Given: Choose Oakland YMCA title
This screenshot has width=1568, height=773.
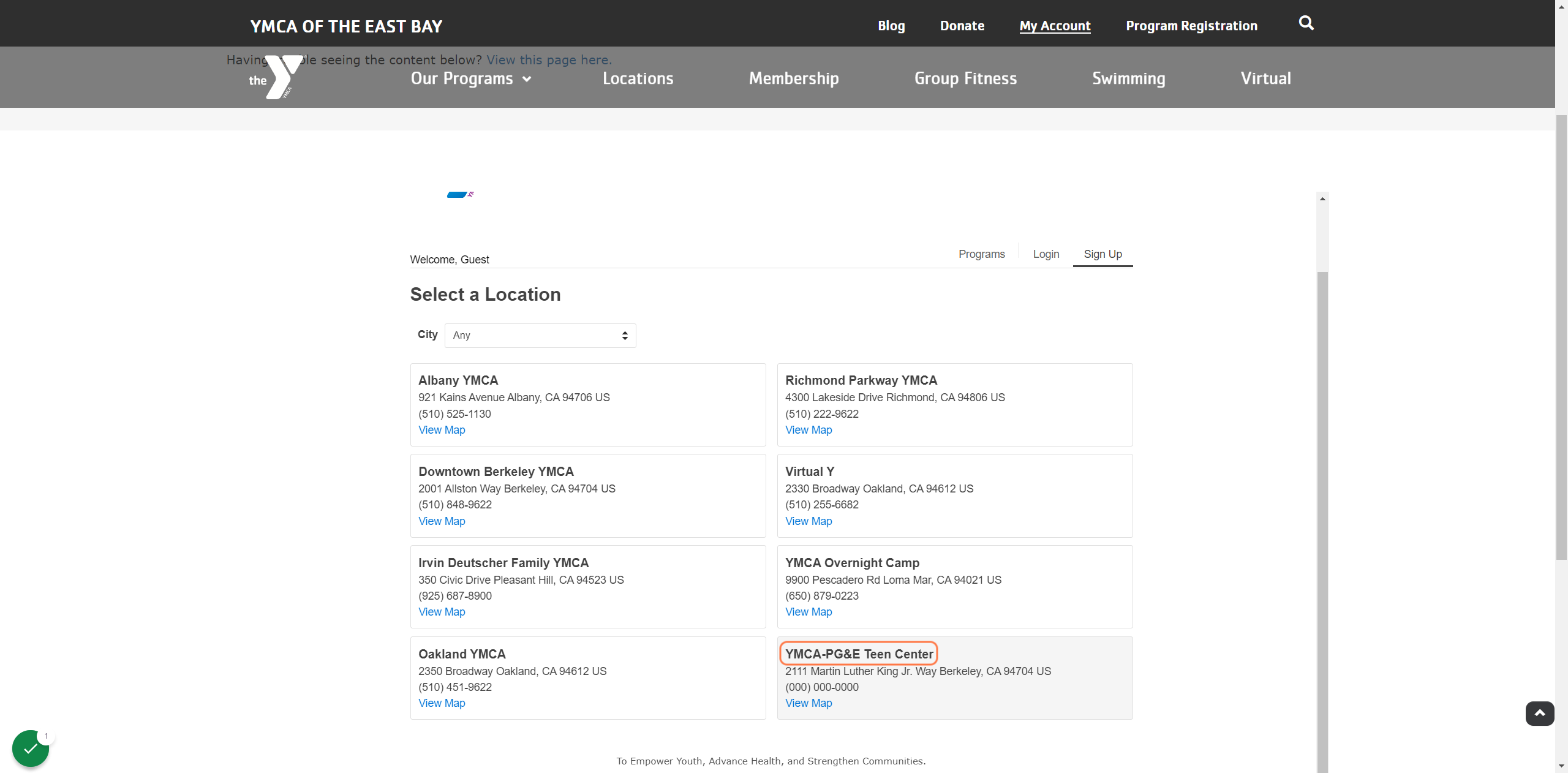Looking at the screenshot, I should pos(462,654).
